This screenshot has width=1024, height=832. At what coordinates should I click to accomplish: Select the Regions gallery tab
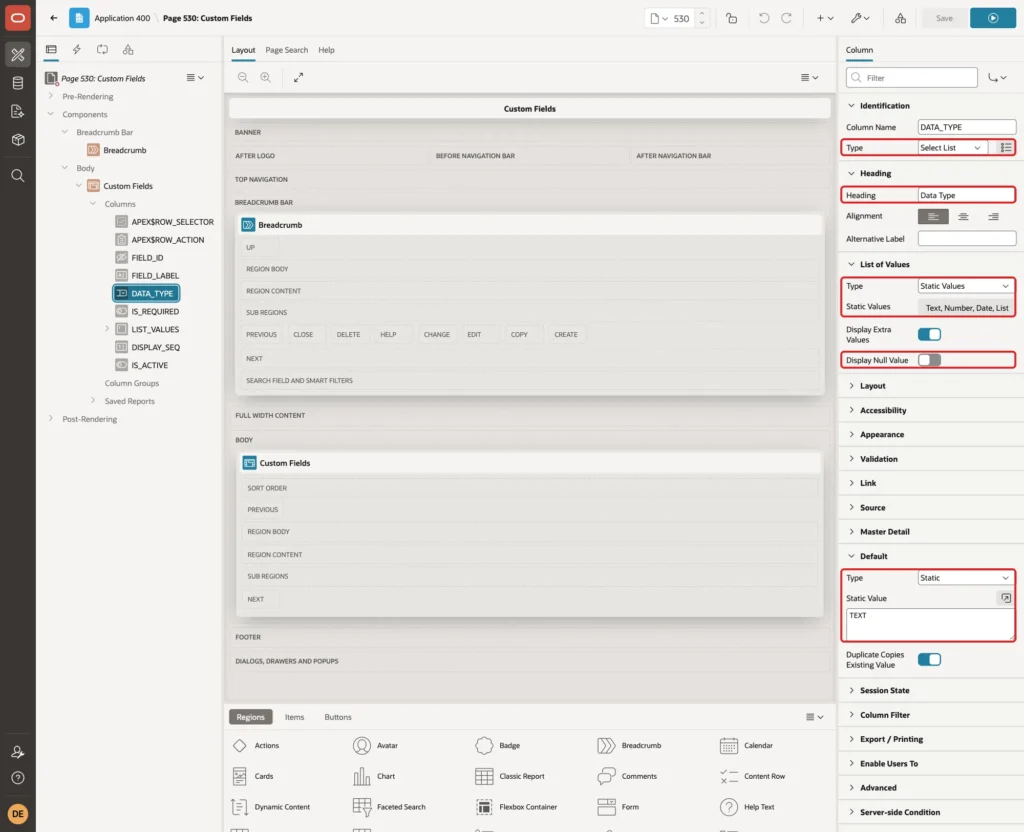[x=251, y=717]
